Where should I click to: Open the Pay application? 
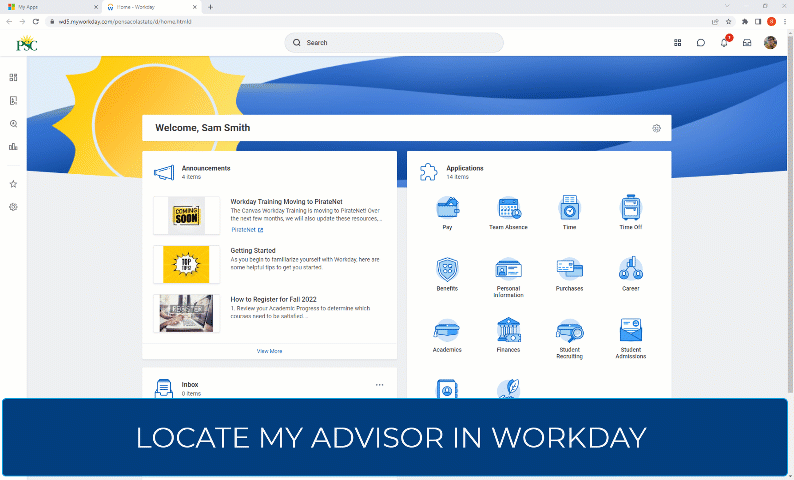click(447, 213)
